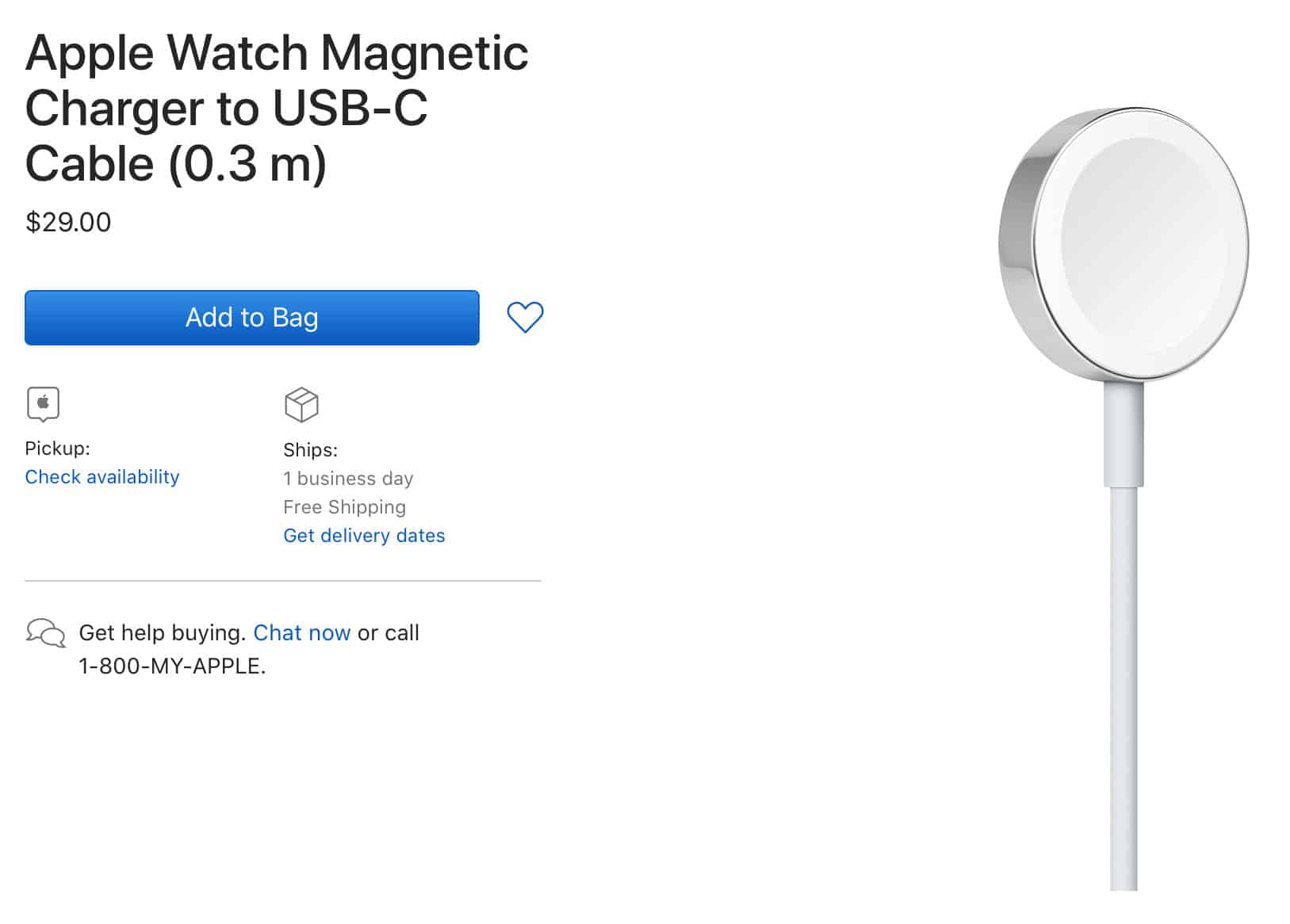Click the Pickup: label

[57, 449]
